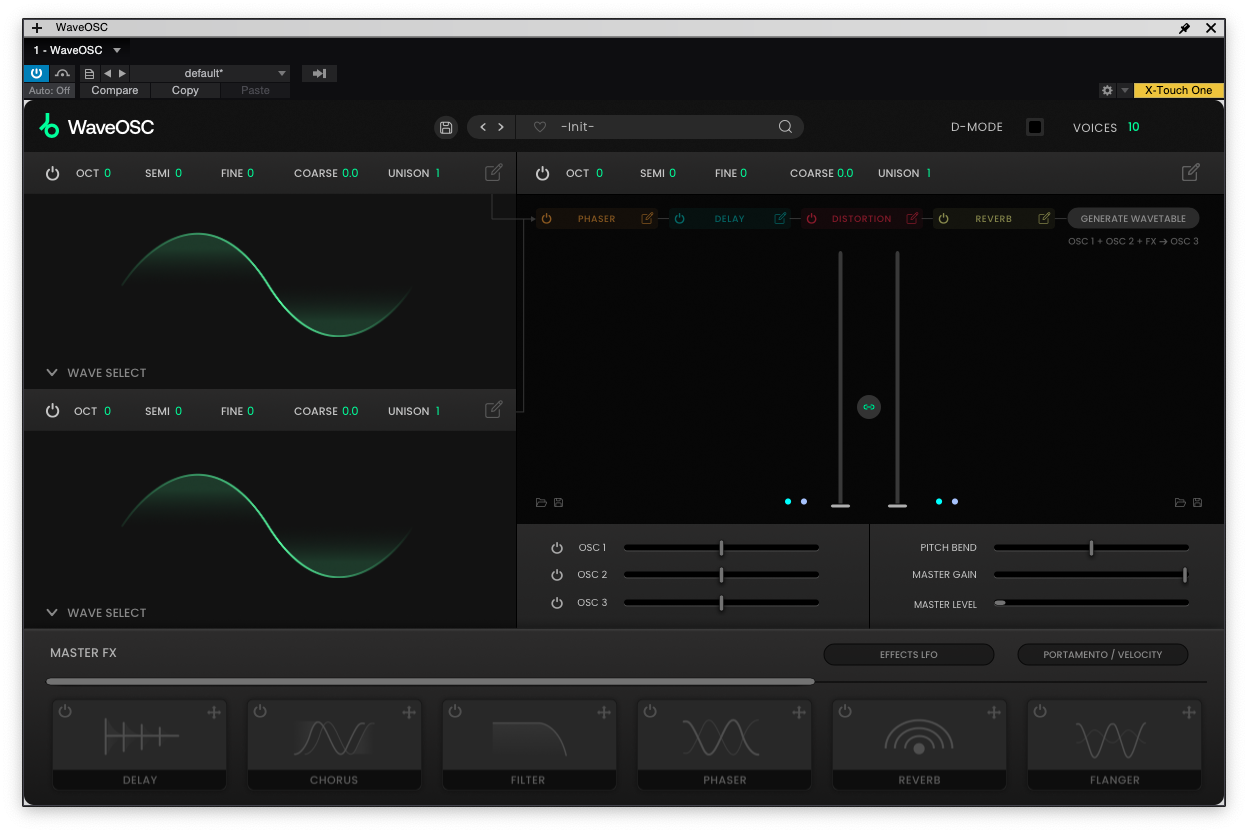The width and height of the screenshot is (1248, 833).
Task: Edit the REVERB effect in FX chain
Action: [1044, 218]
